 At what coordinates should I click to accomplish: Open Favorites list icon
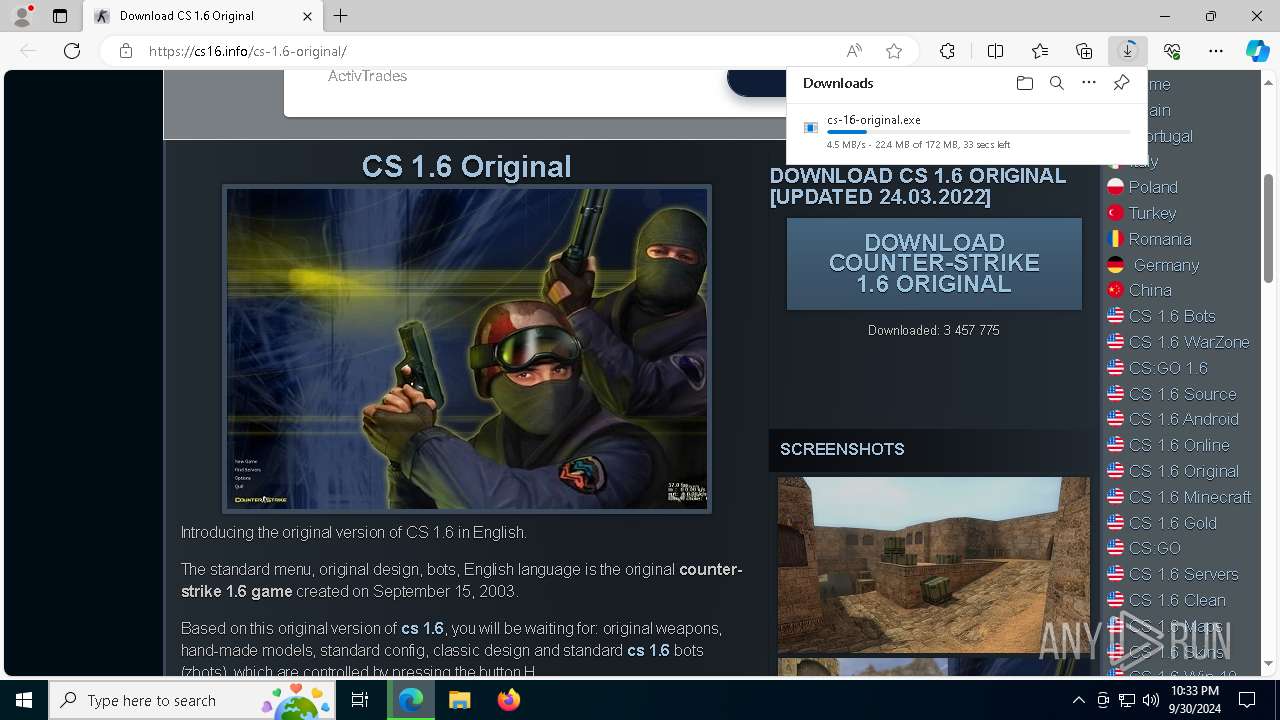[x=1040, y=51]
